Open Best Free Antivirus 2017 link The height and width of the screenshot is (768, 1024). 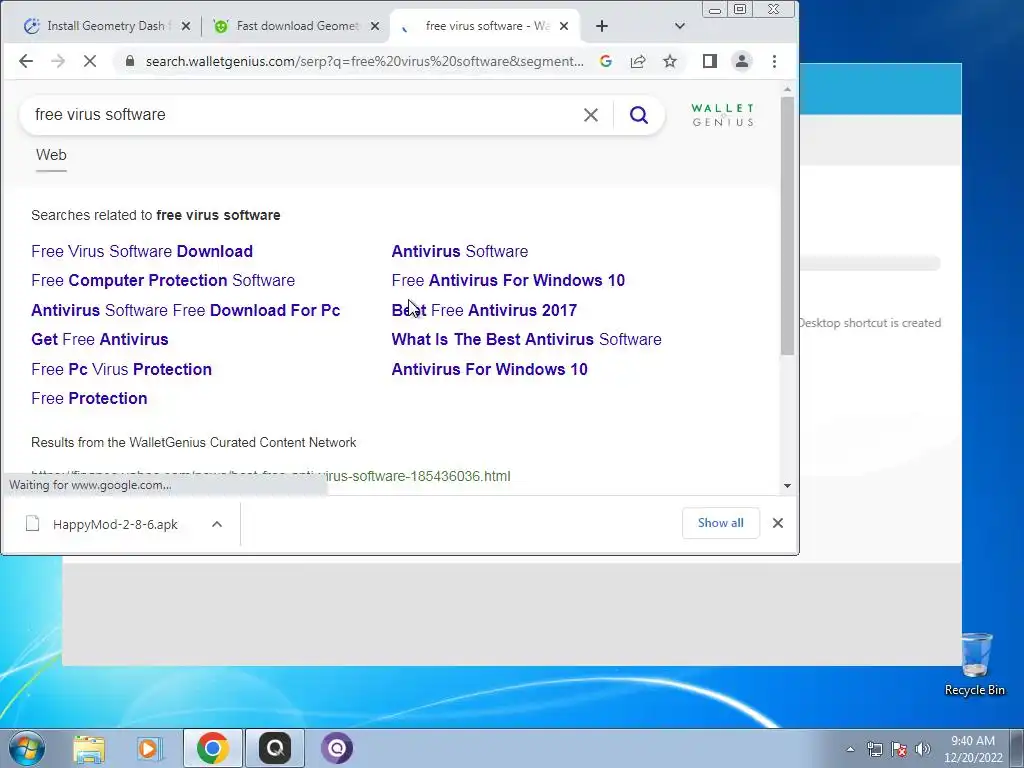[484, 310]
